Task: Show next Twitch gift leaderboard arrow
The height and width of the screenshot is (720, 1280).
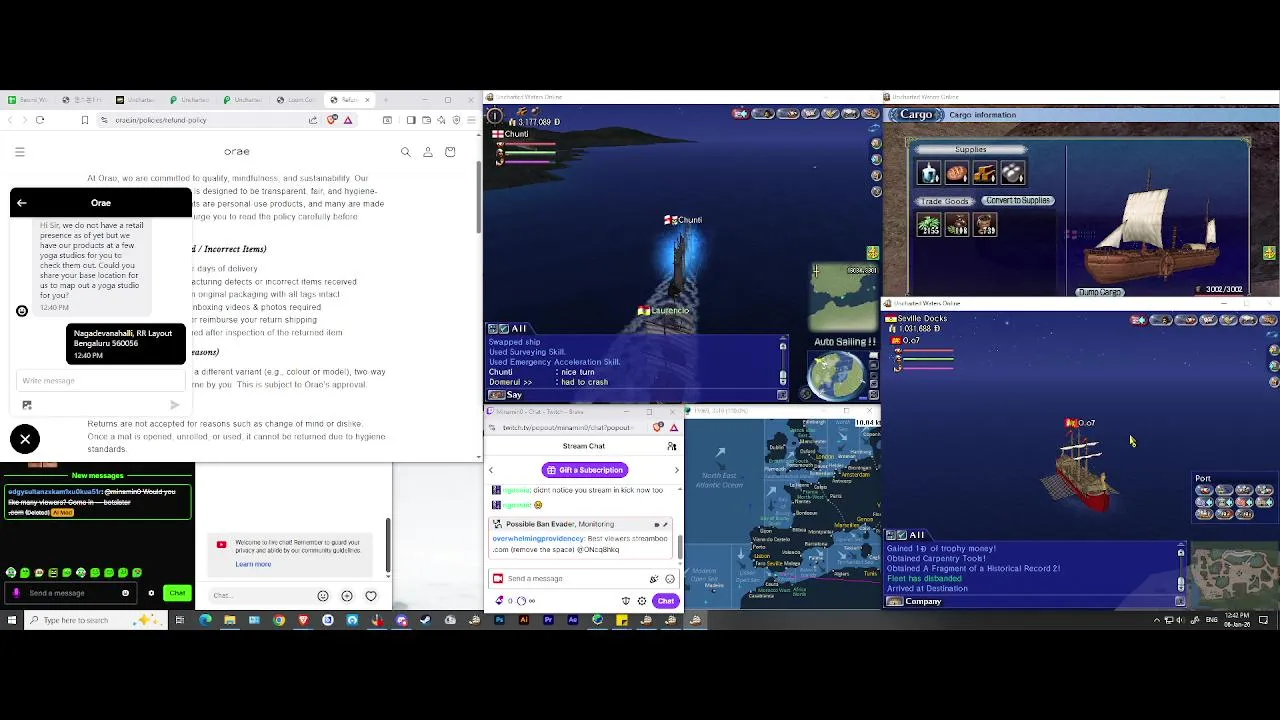Action: click(676, 470)
